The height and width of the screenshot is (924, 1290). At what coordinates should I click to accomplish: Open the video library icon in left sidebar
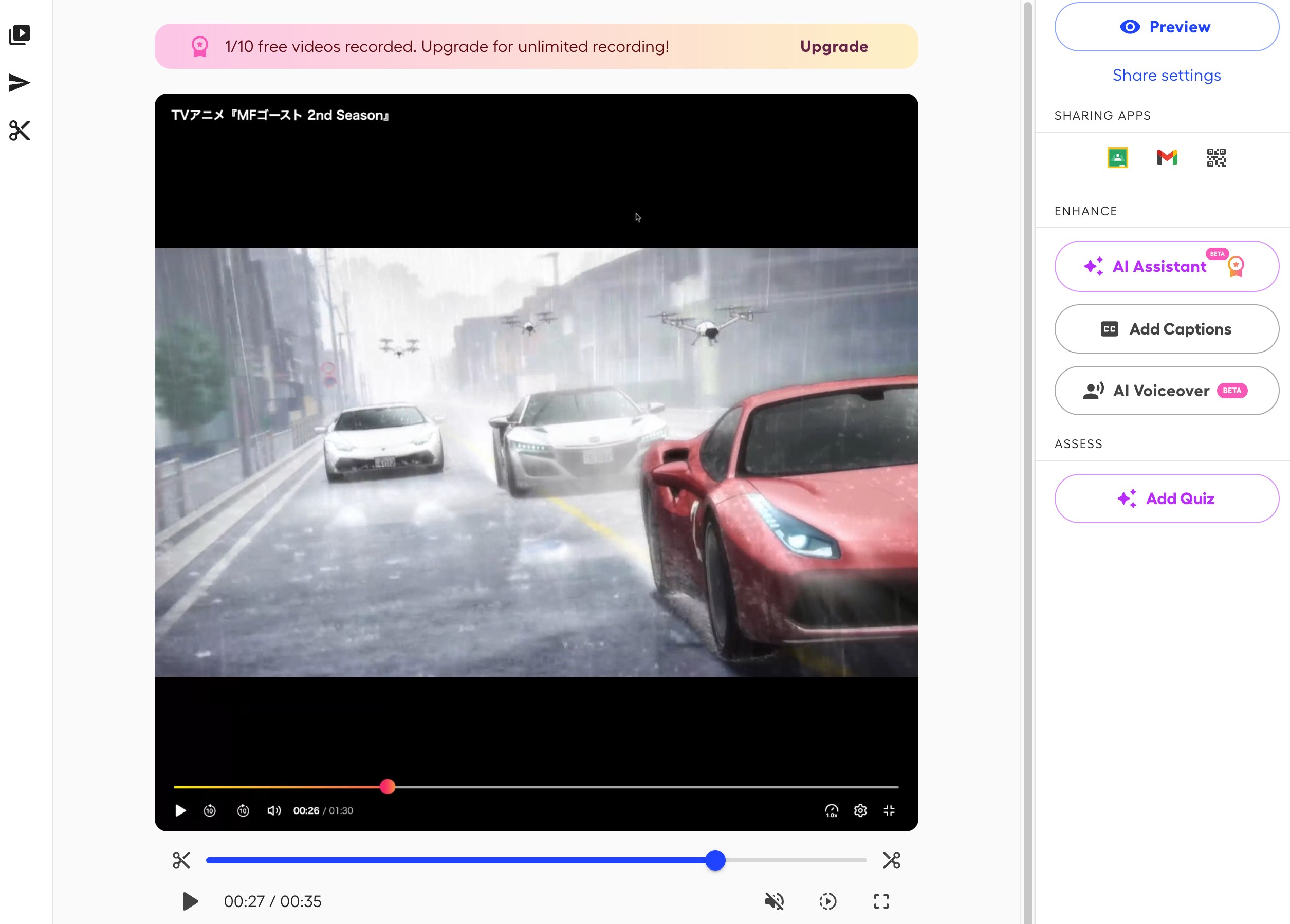[x=20, y=34]
